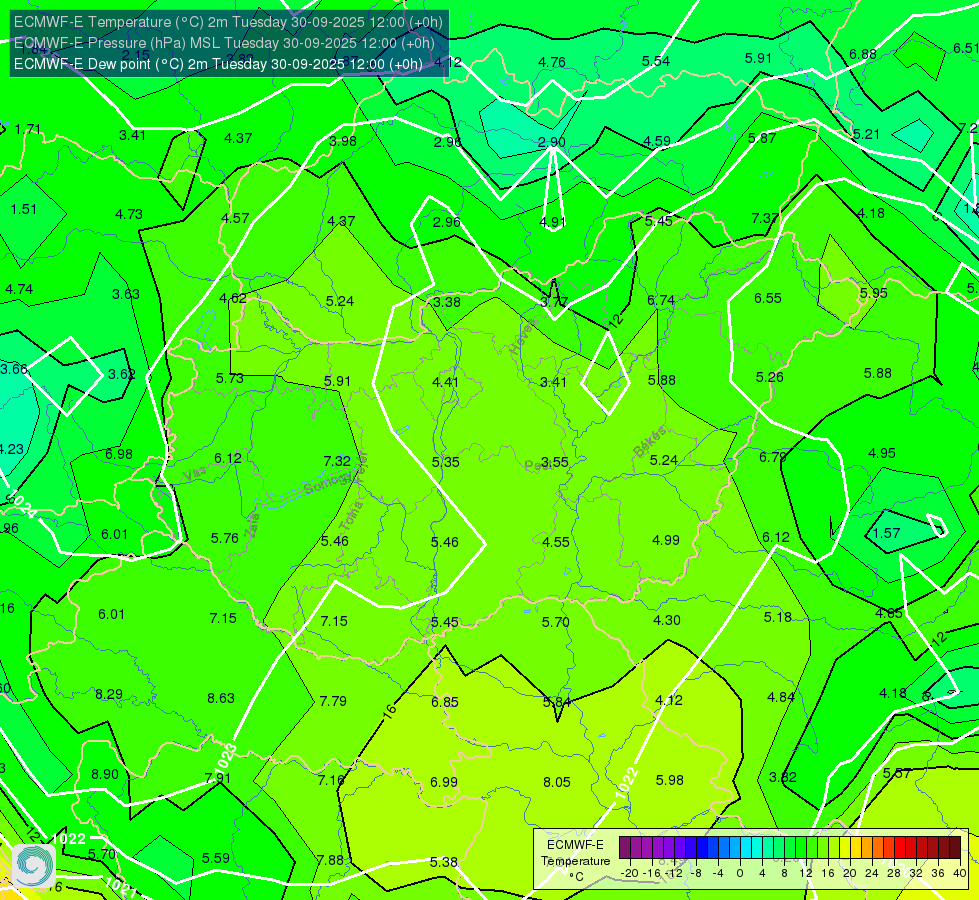Click the dew point value 1.57
Screen dimensions: 979x900
[887, 533]
